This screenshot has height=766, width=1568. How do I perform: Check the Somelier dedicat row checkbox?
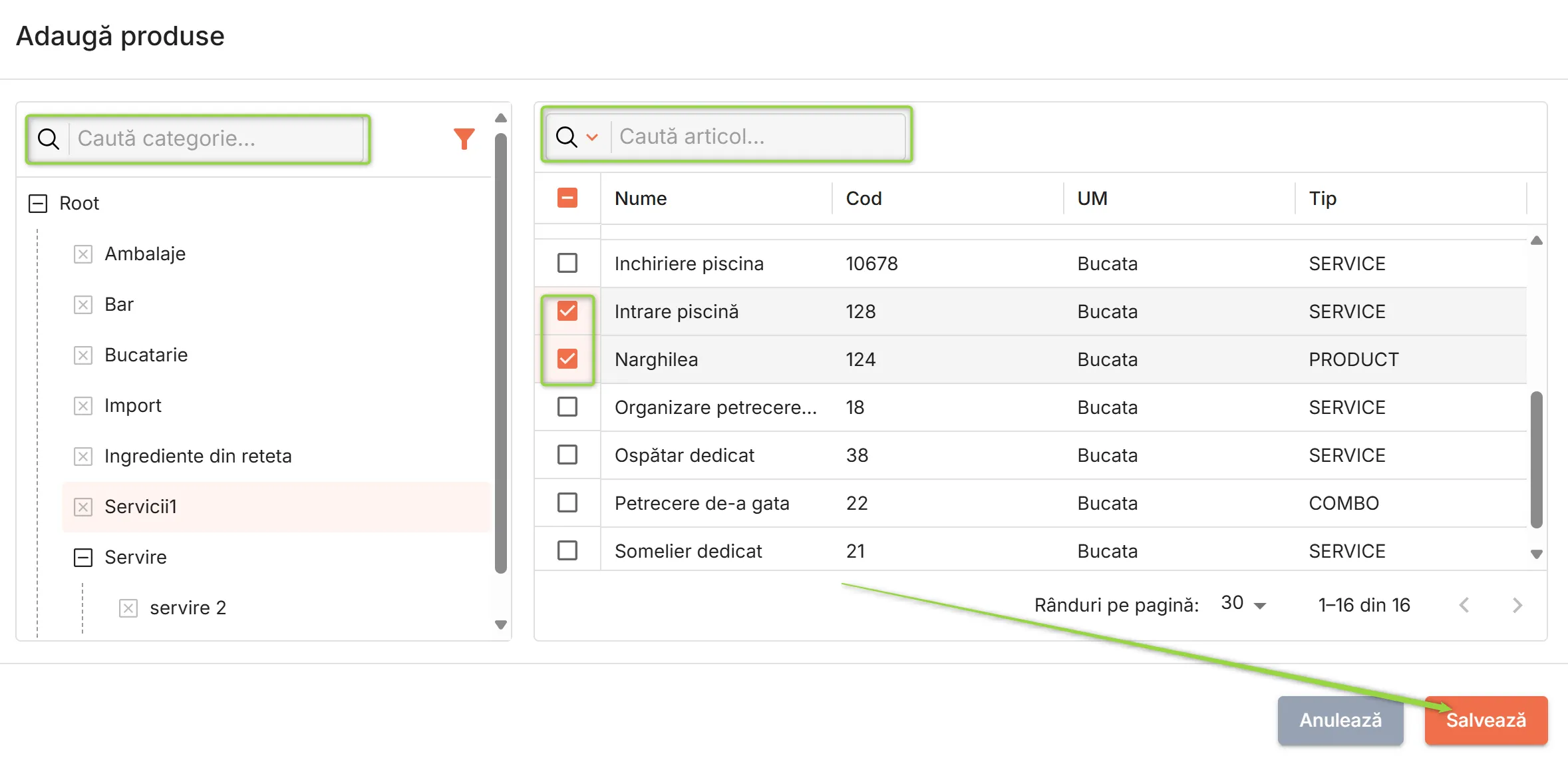pos(567,550)
